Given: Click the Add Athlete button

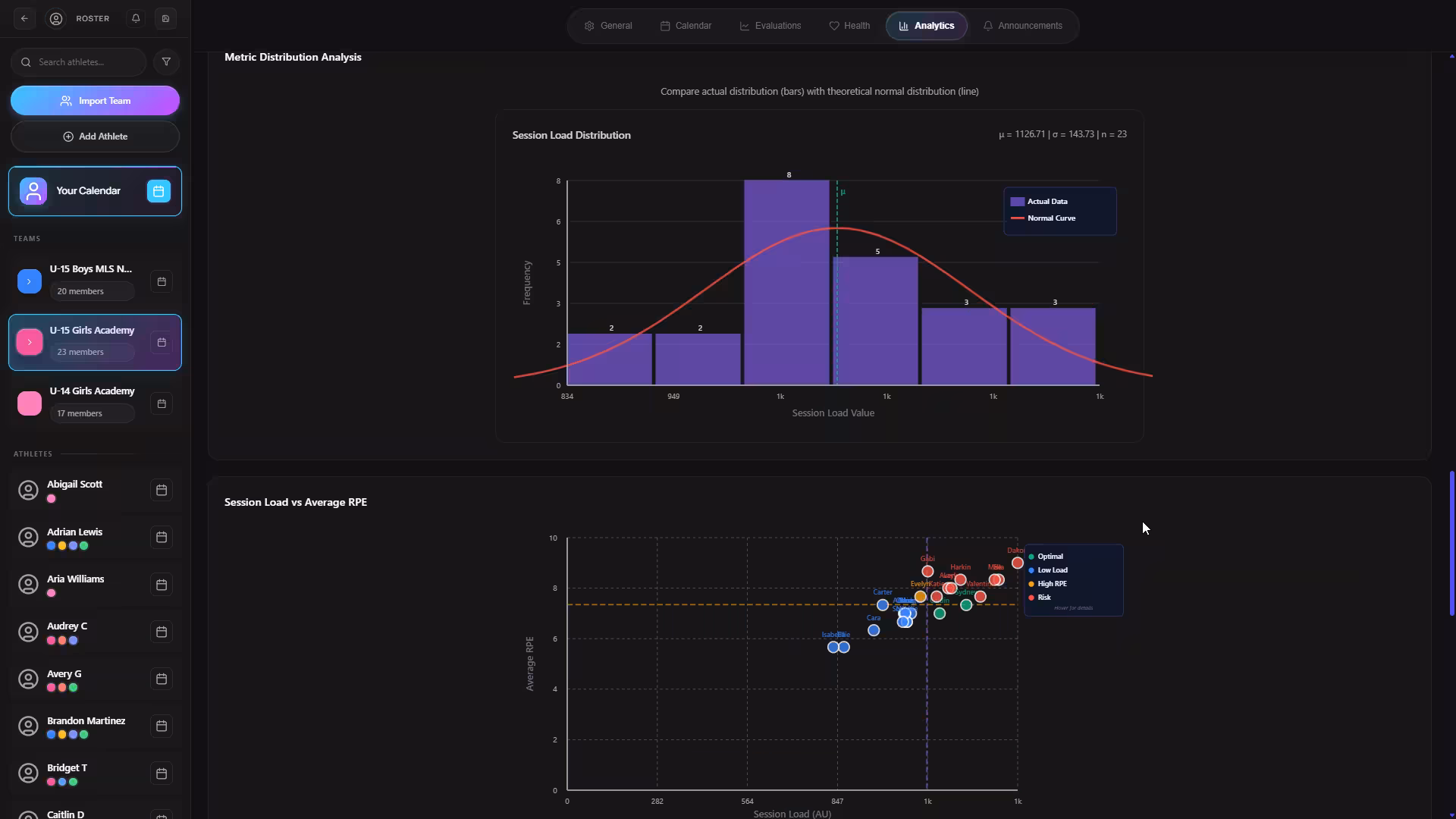Looking at the screenshot, I should 95,136.
